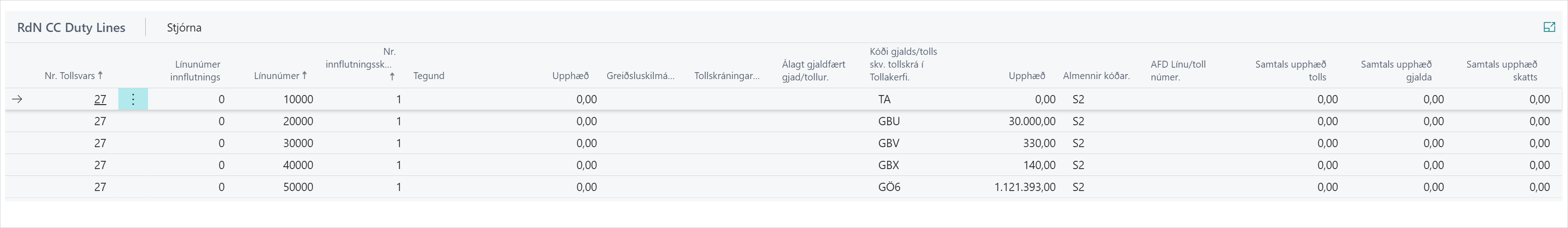Open row options three-dot menu
1568x228 pixels.
[x=132, y=99]
